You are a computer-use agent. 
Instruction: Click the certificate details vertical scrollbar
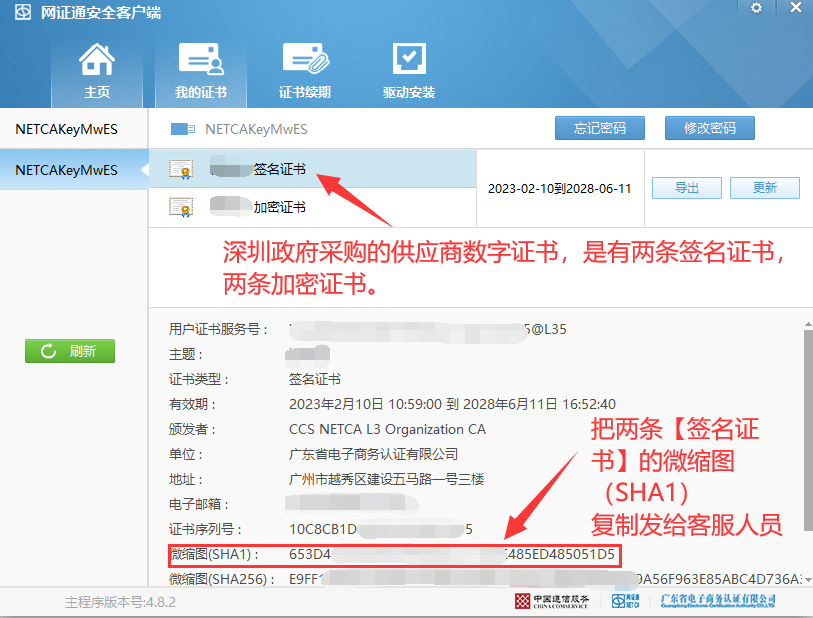(806, 440)
